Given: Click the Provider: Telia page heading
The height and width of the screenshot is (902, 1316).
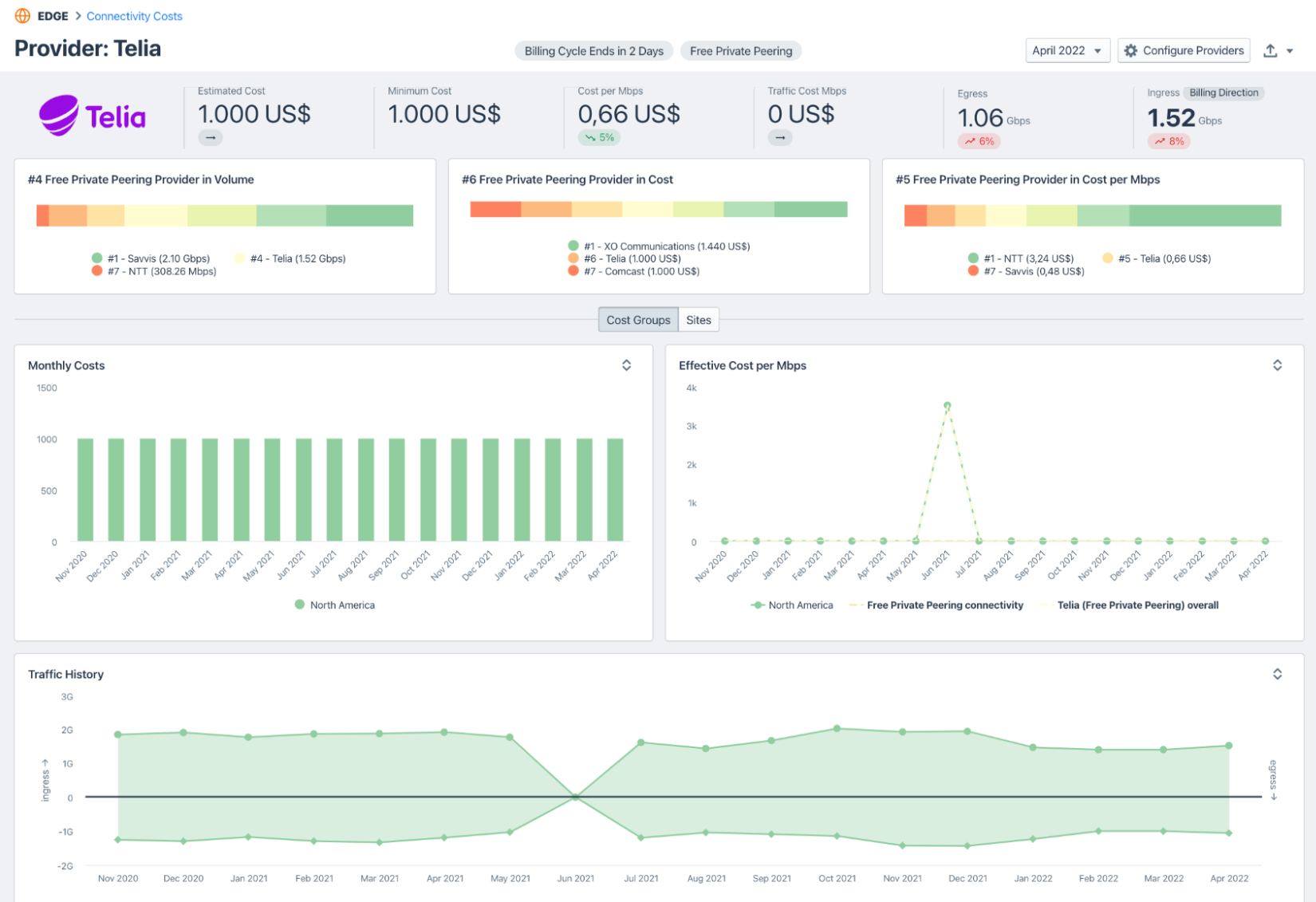Looking at the screenshot, I should tap(88, 49).
